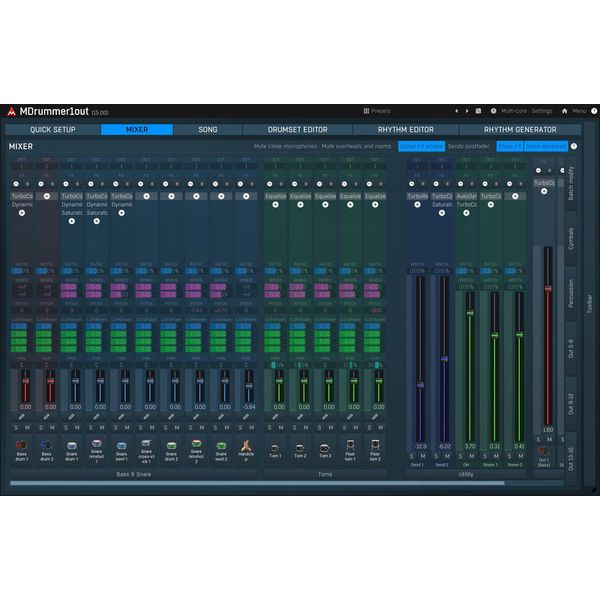
Task: Solo the Bass drum 1 channel
Action: pos(16,427)
